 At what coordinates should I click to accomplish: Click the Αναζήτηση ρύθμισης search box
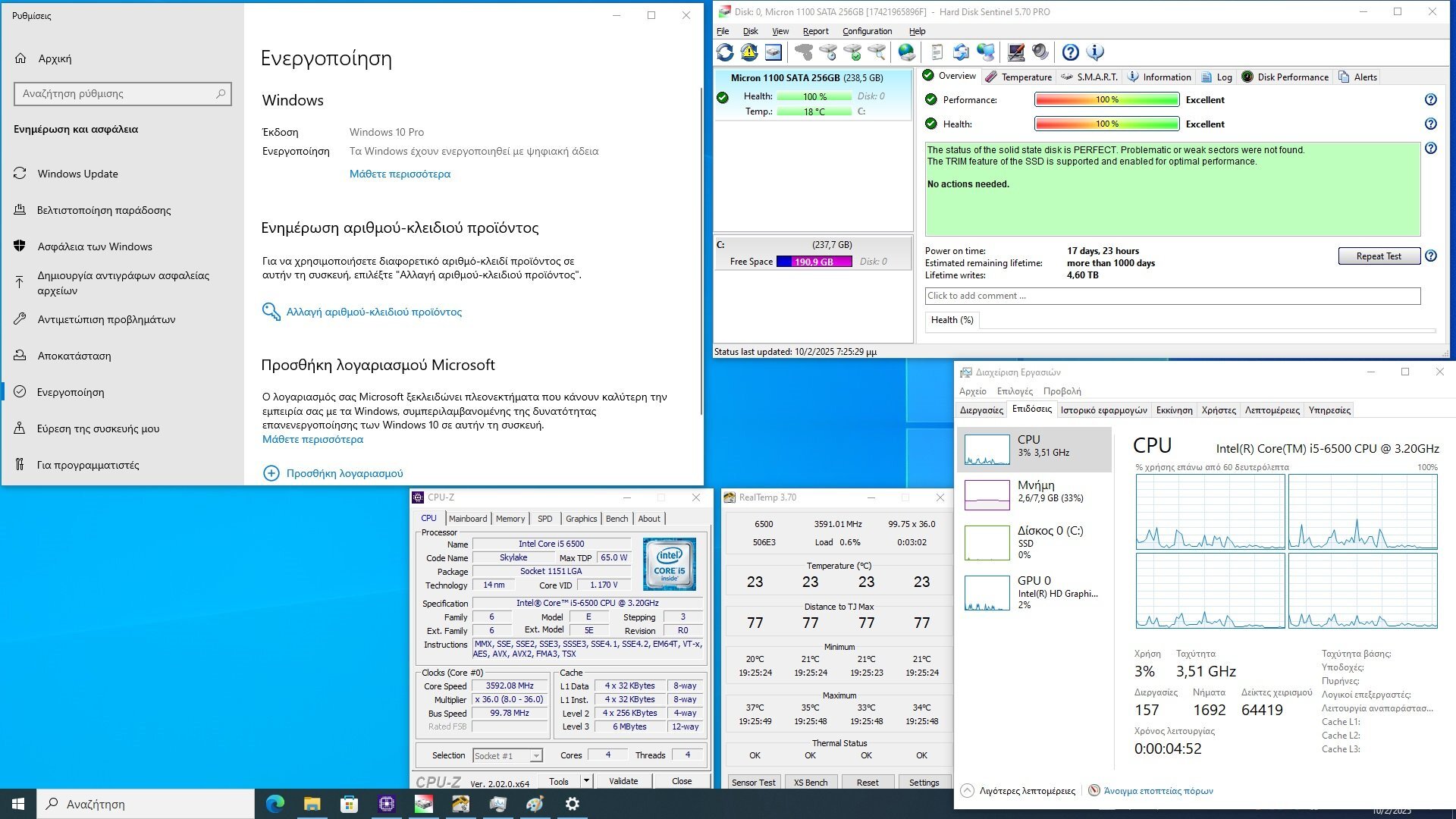(122, 94)
